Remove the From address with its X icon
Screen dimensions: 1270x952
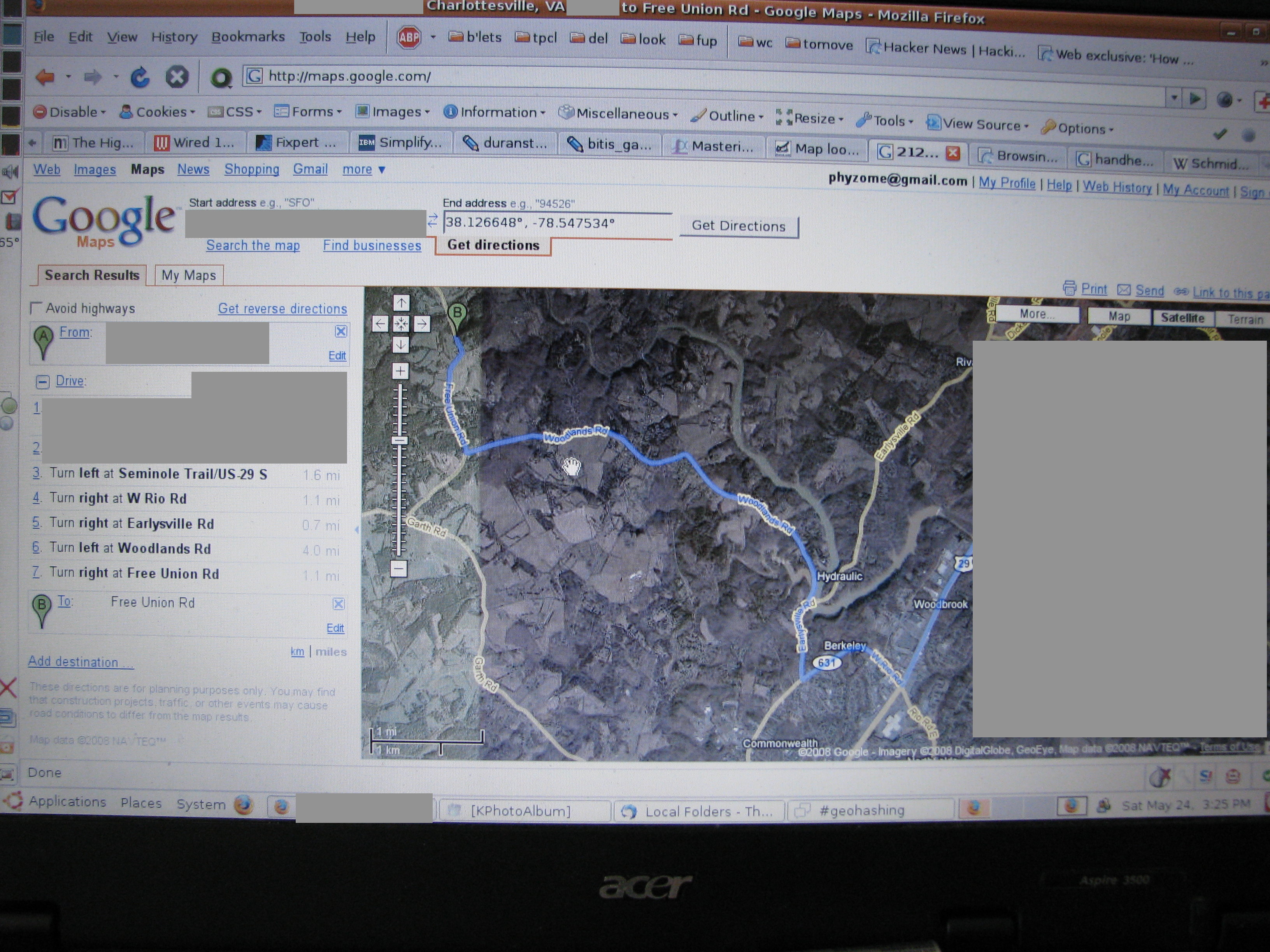(x=341, y=331)
